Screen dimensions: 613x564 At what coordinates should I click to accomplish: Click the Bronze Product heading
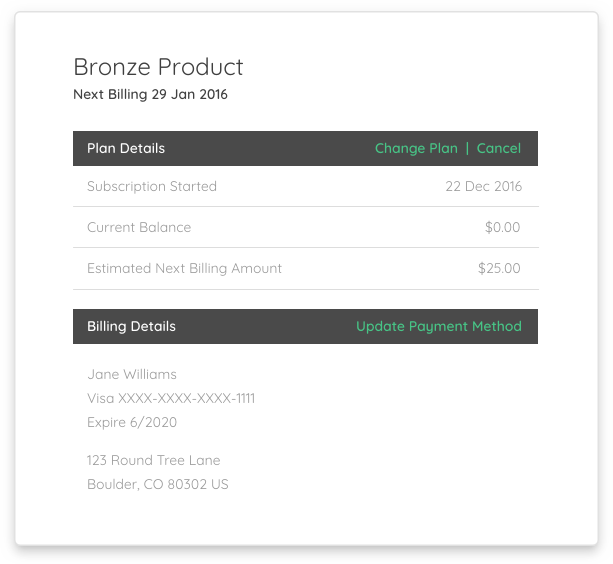click(158, 67)
